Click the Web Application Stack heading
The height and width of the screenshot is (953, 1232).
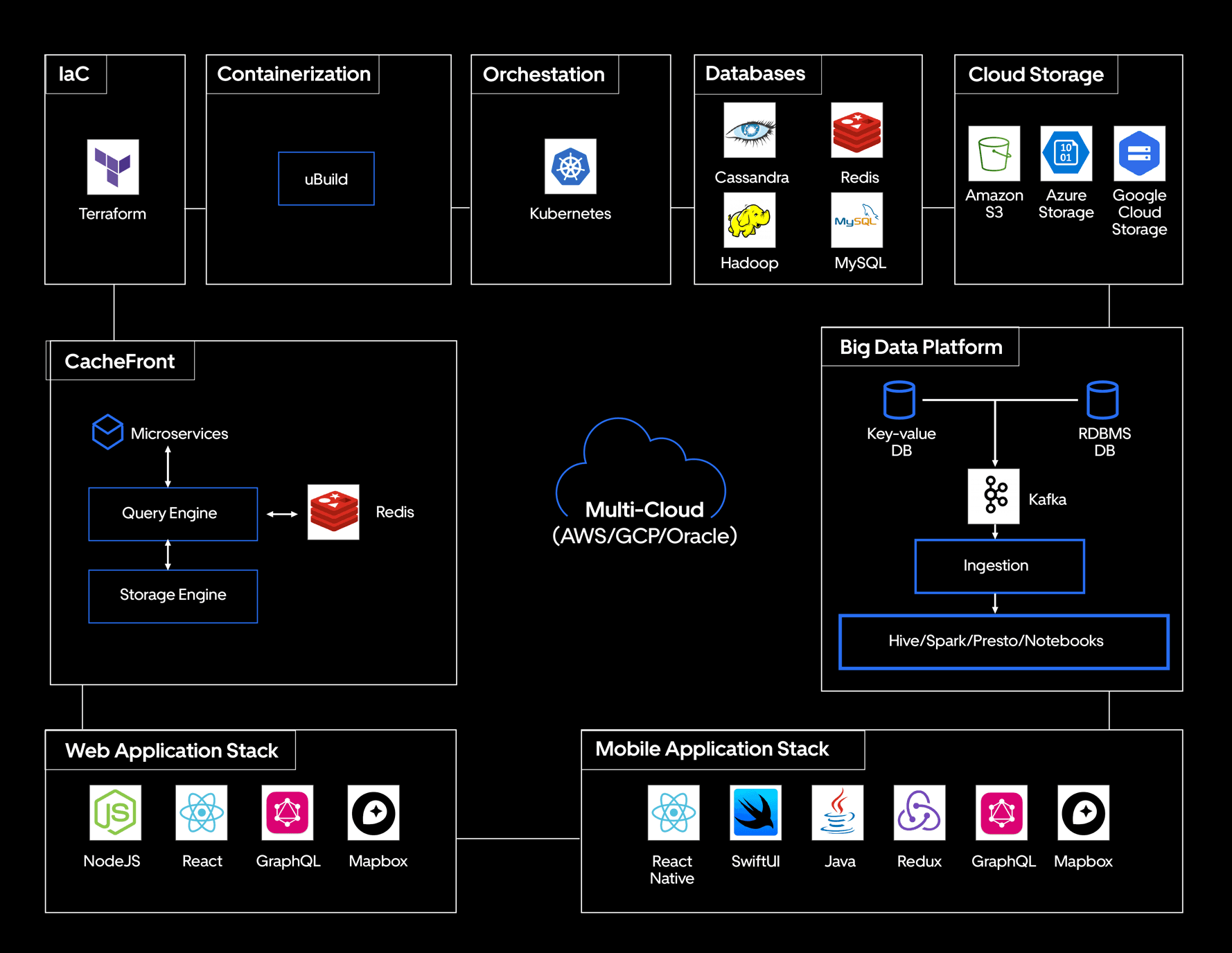point(172,750)
